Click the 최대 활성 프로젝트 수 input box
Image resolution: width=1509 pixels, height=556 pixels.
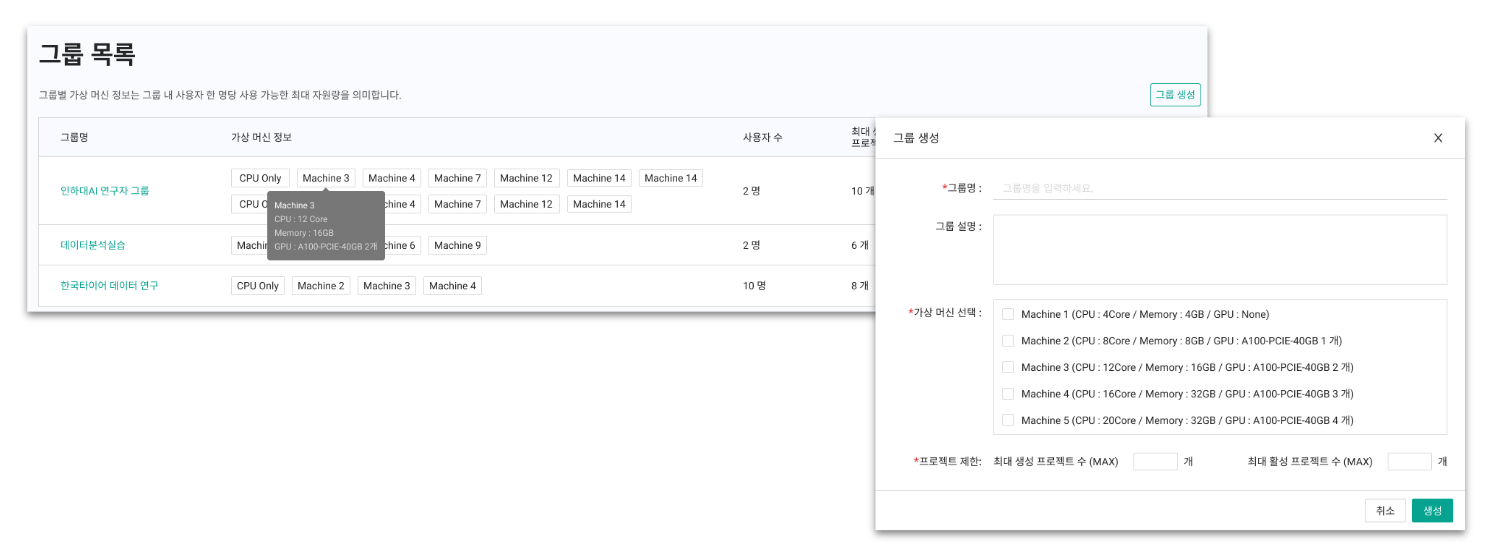click(x=1409, y=462)
